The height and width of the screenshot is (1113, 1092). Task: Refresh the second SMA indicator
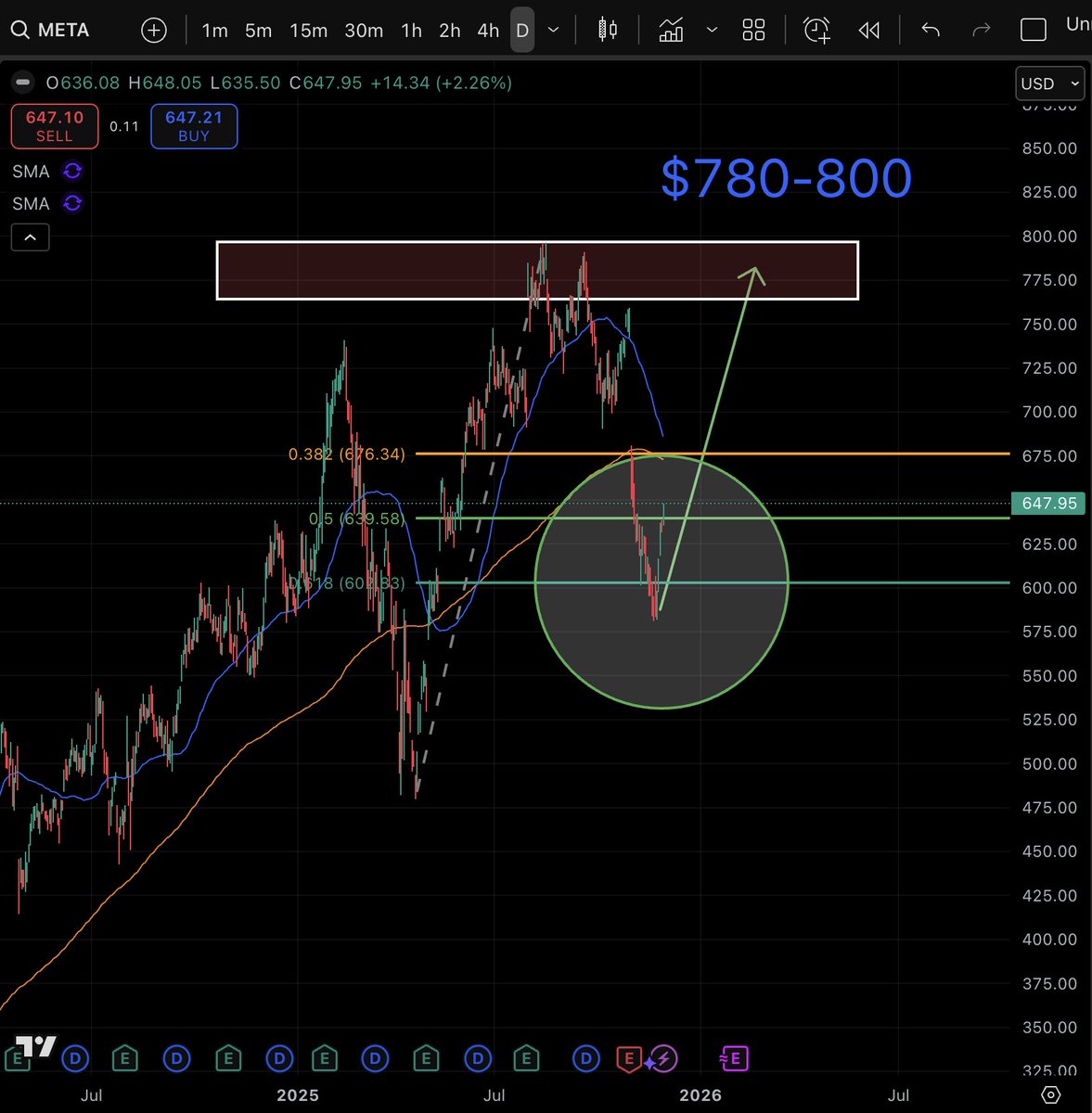72,203
